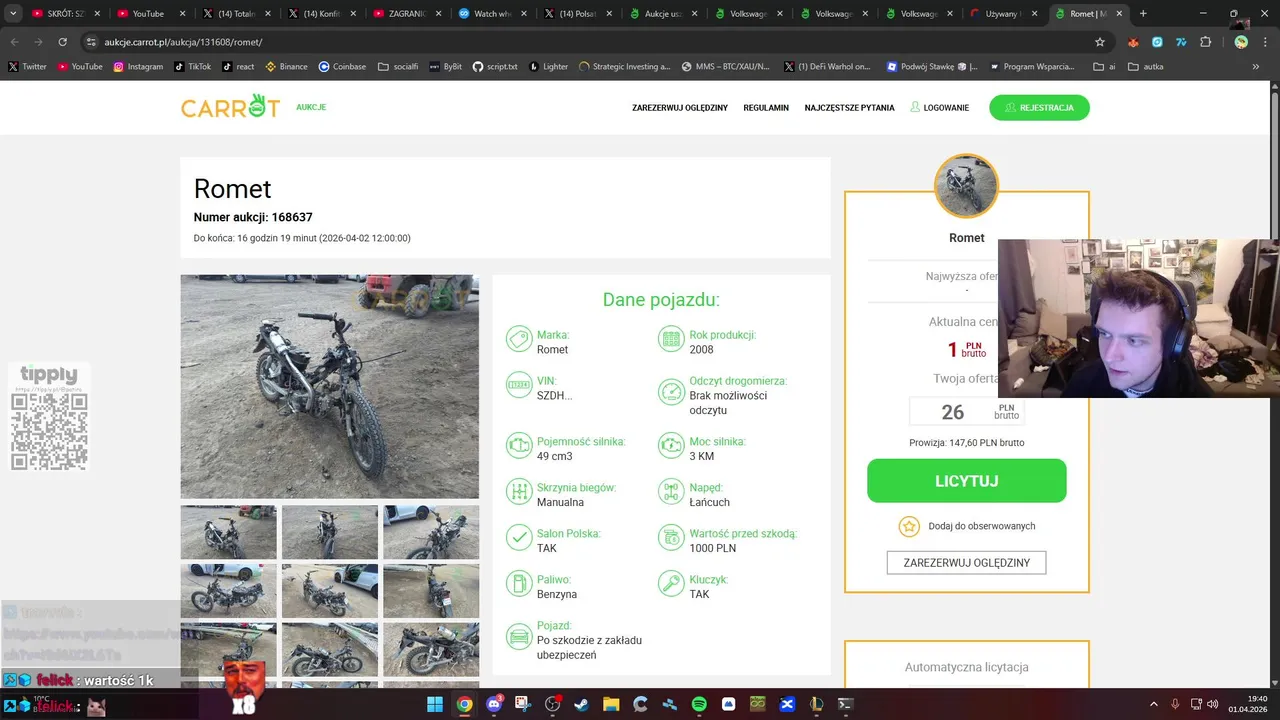
Task: Open Najczęstsze pytania
Action: click(849, 108)
